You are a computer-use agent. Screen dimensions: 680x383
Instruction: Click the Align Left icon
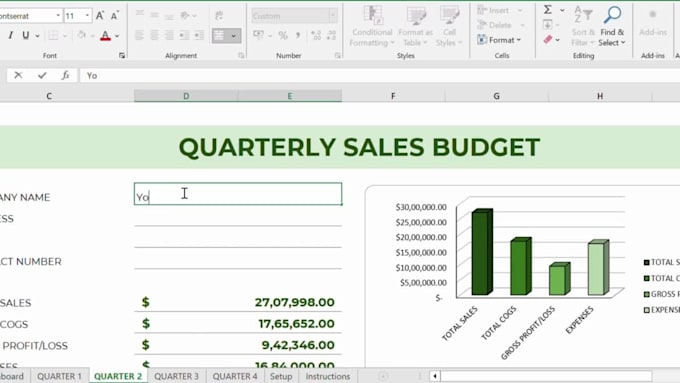pos(139,35)
